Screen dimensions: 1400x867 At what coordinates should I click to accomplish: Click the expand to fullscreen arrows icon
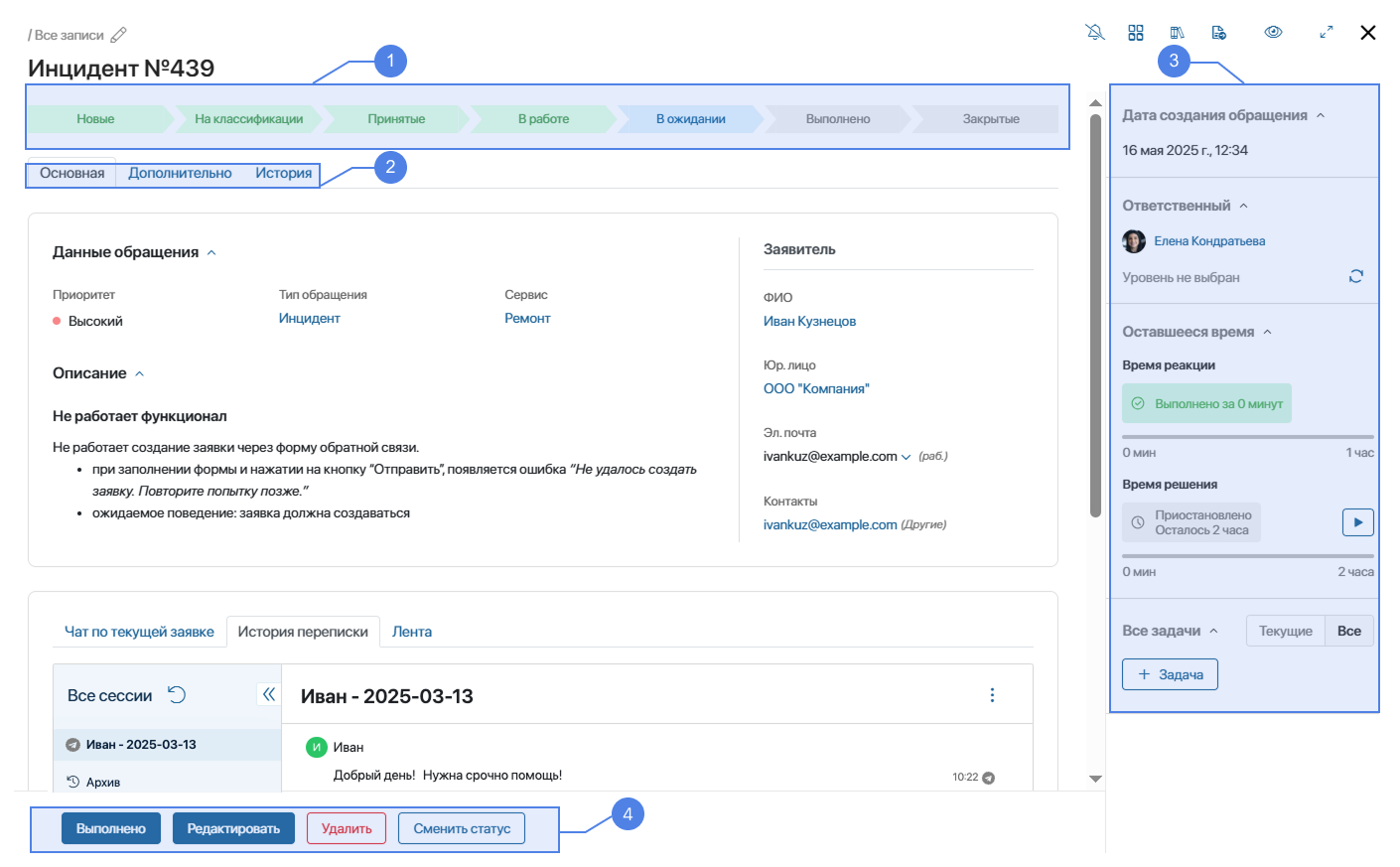tap(1326, 33)
